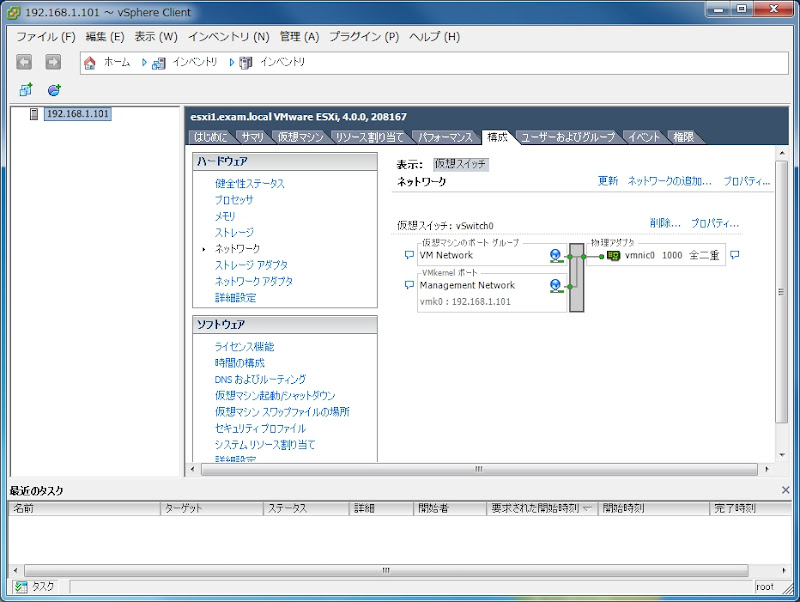Open hardware 詳細設定 link

coord(235,298)
